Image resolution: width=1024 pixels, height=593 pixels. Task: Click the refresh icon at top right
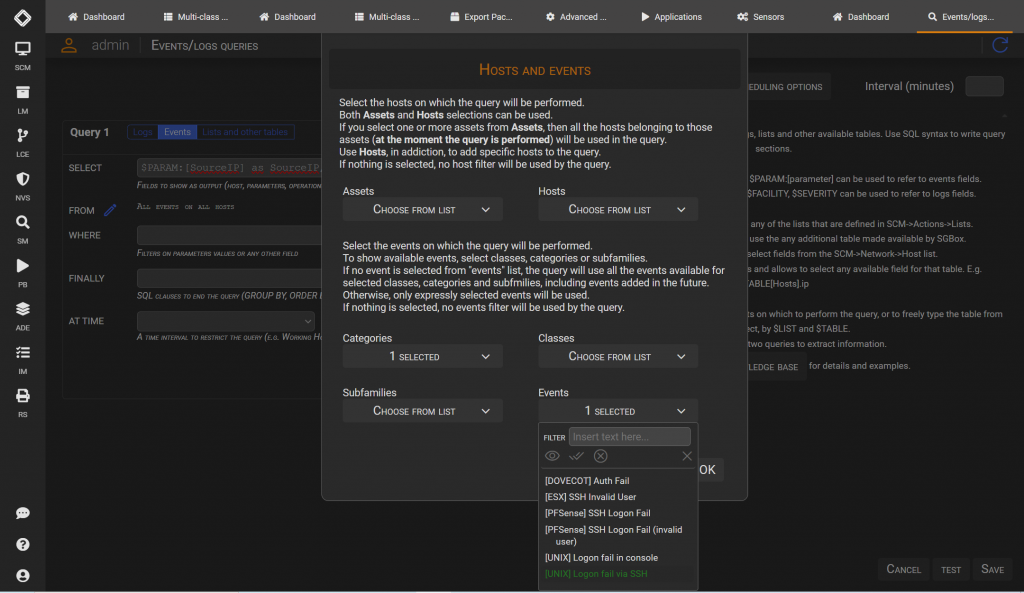click(1000, 45)
